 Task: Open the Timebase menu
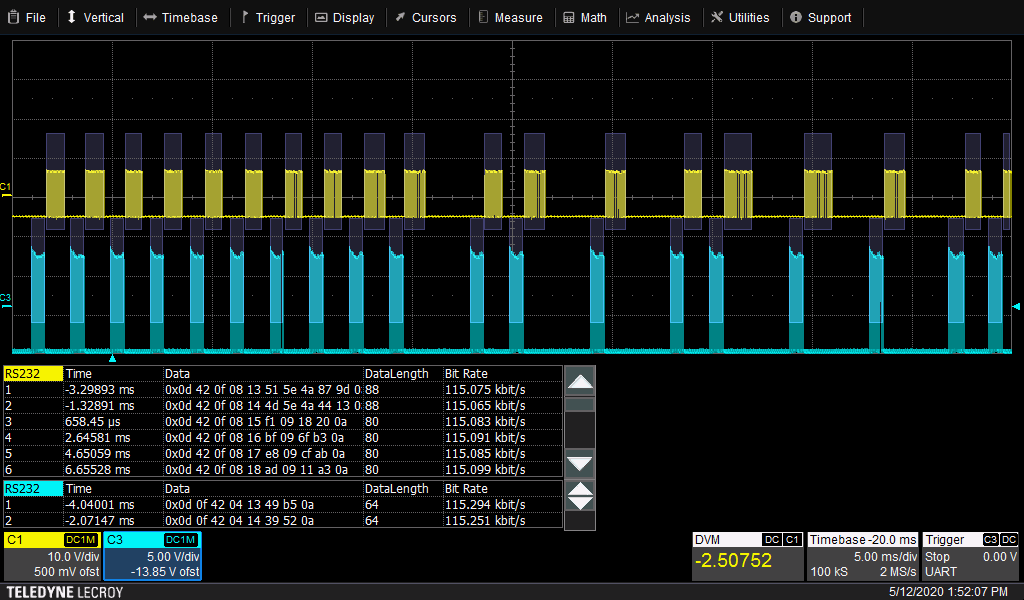[180, 17]
